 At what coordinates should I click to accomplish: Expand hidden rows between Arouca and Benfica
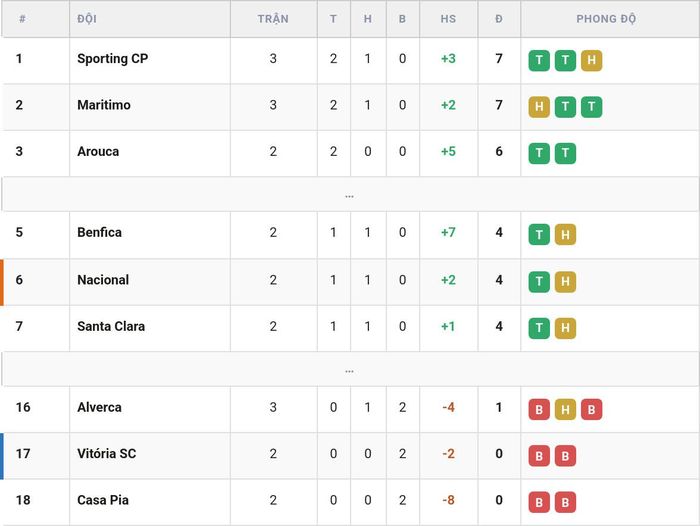coord(350,194)
